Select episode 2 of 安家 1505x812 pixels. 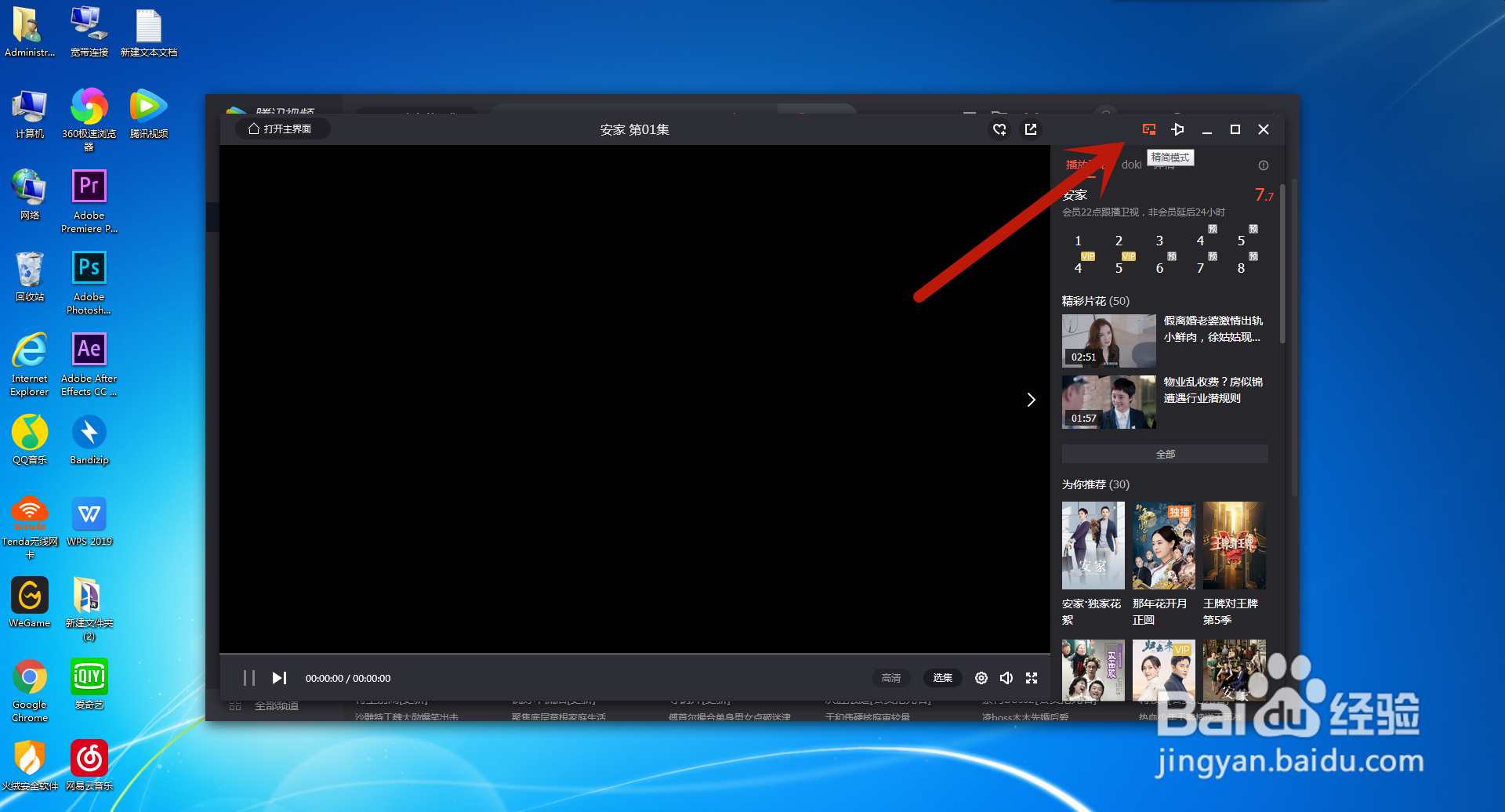pyautogui.click(x=1119, y=241)
